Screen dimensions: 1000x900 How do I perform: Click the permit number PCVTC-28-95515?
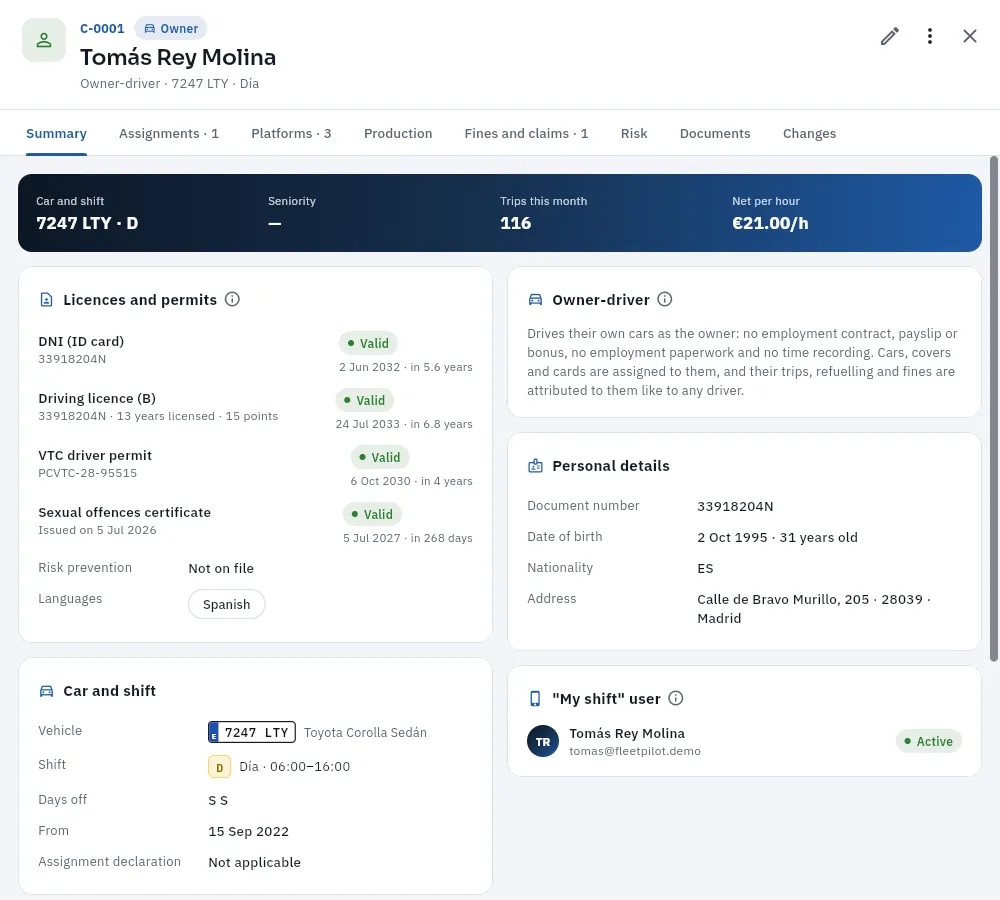point(87,473)
